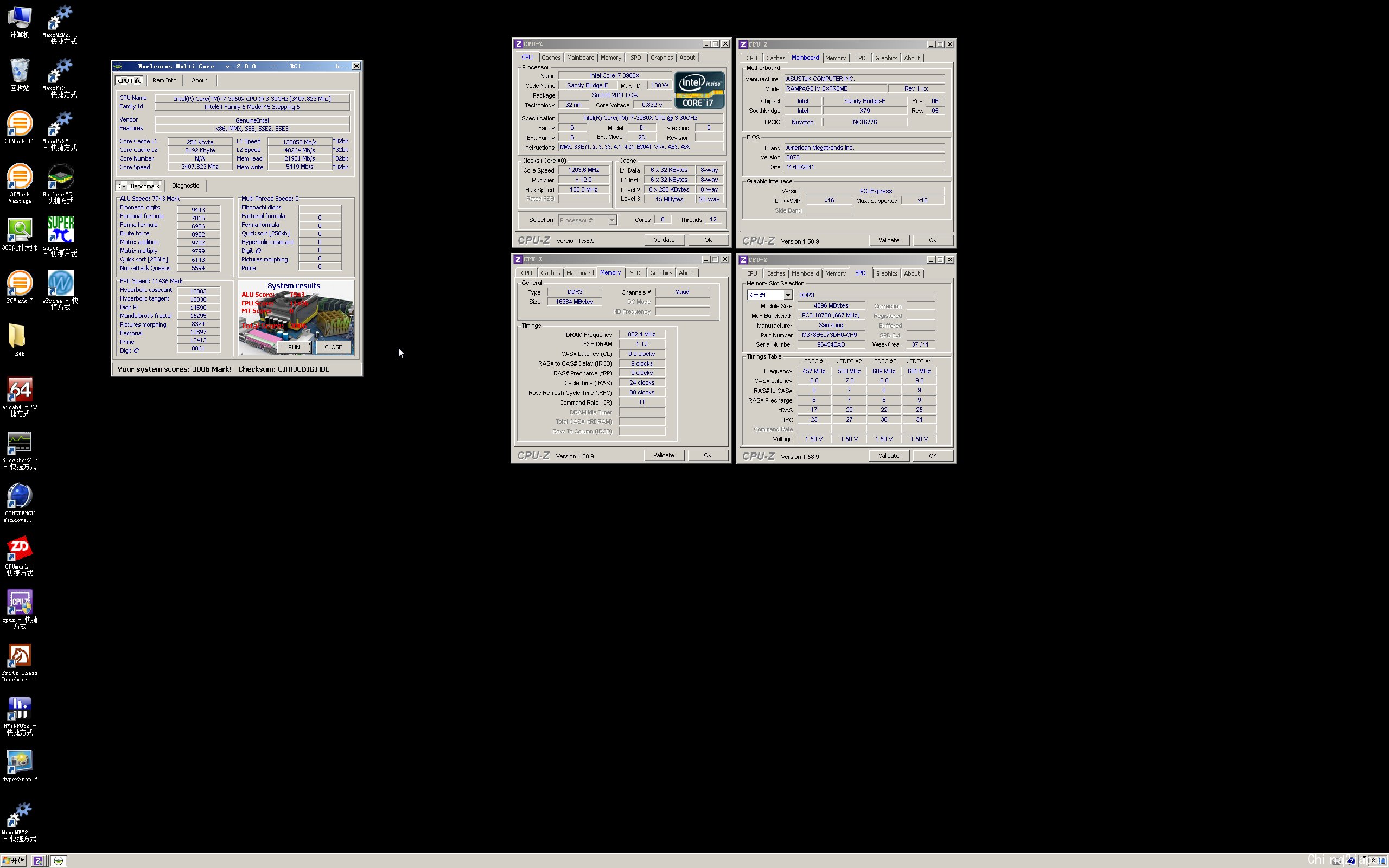Screen dimensions: 1389x868
Task: Select CPU Benchmark tab in Nuclearus
Action: pos(139,186)
